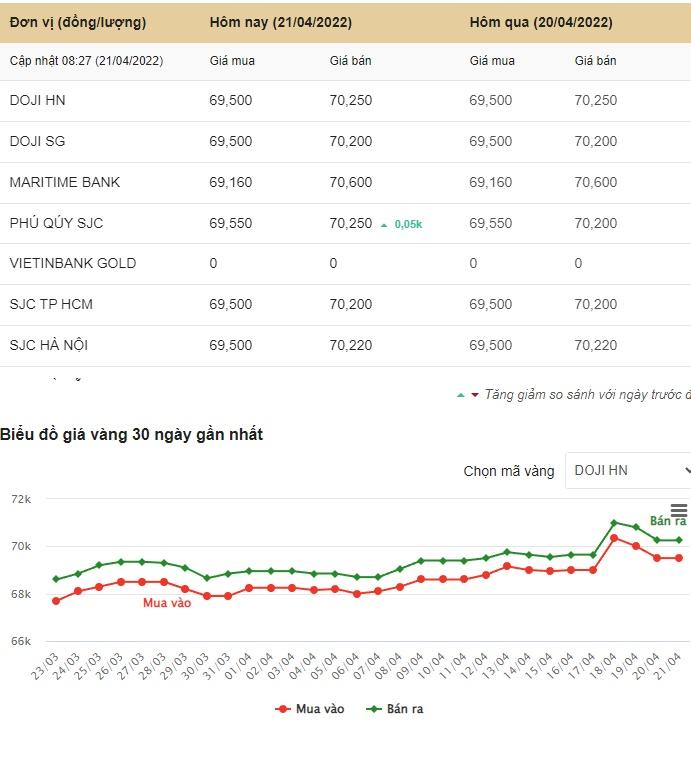
Task: Select the PHÚ QUÝ SJC row name
Action: (56, 223)
